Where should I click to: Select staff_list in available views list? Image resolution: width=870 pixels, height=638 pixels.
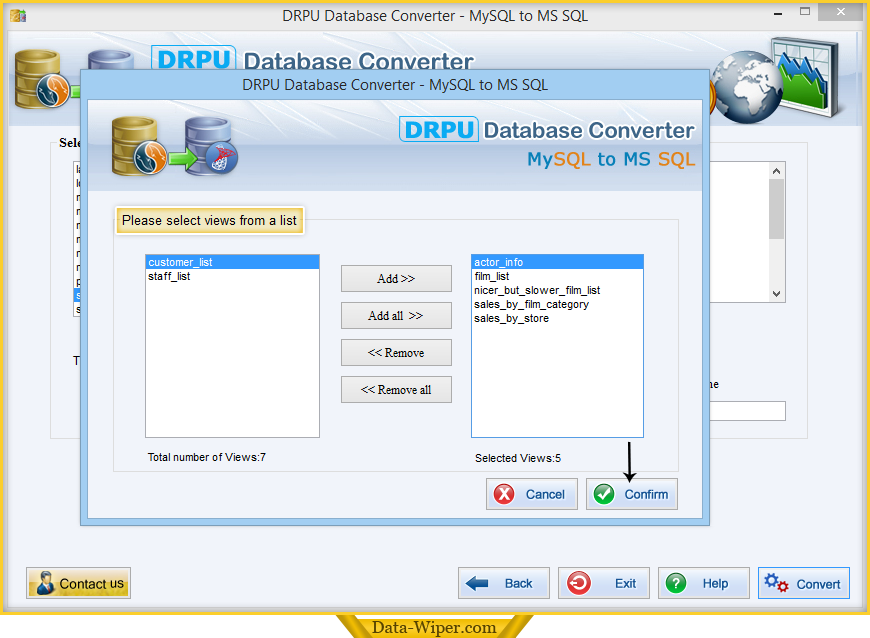click(x=169, y=276)
